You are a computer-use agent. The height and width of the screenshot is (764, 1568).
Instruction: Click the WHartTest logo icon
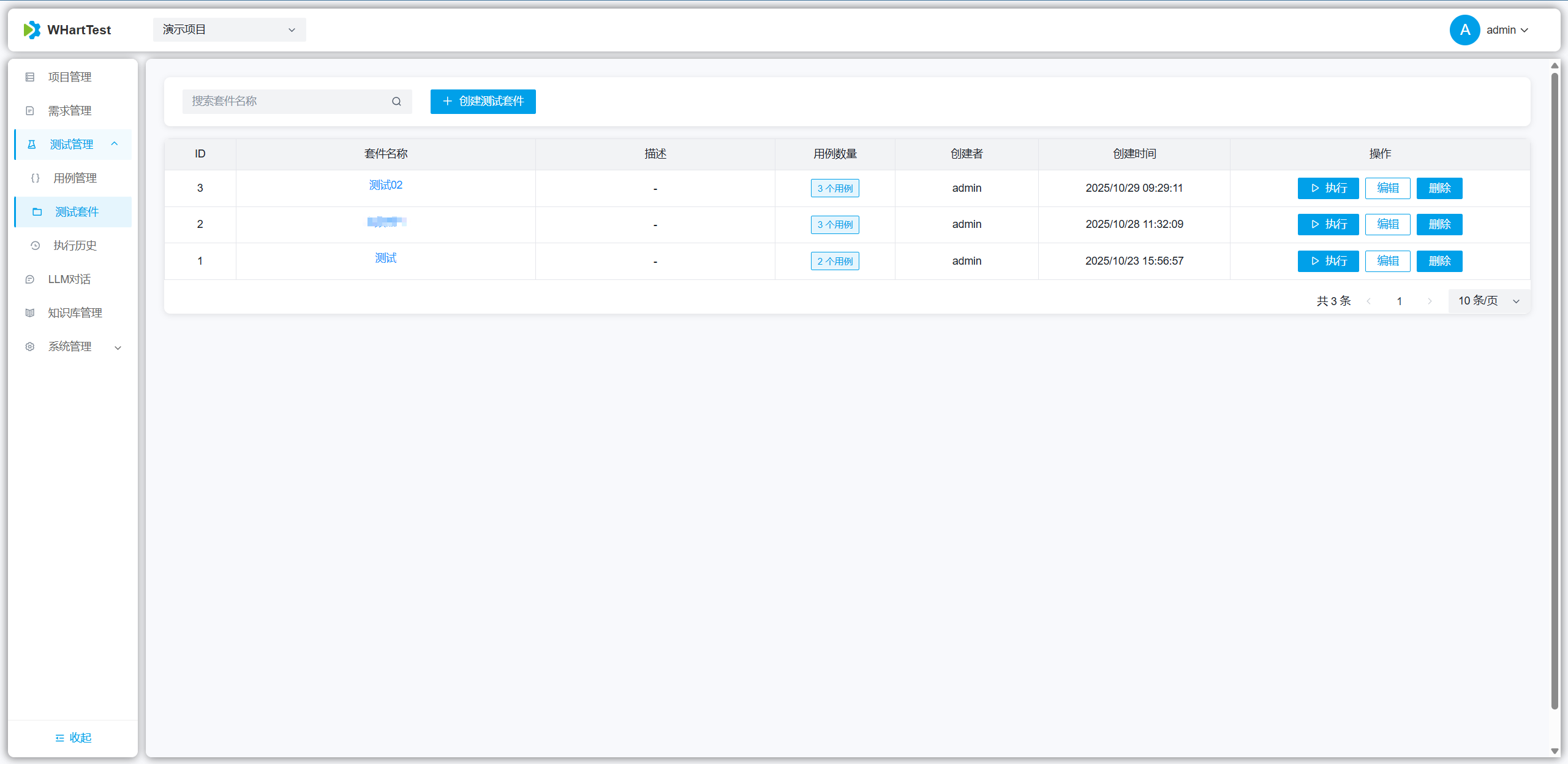(32, 30)
